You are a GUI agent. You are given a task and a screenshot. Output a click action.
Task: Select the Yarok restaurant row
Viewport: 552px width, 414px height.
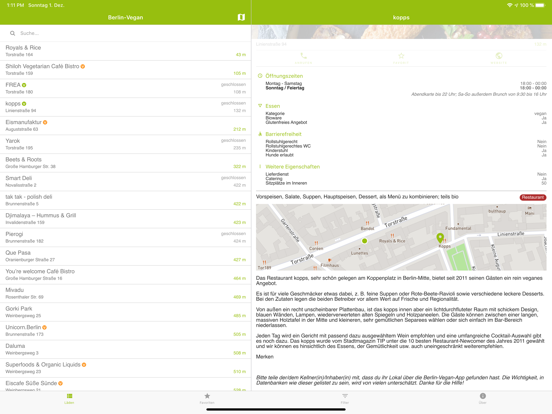tap(125, 144)
